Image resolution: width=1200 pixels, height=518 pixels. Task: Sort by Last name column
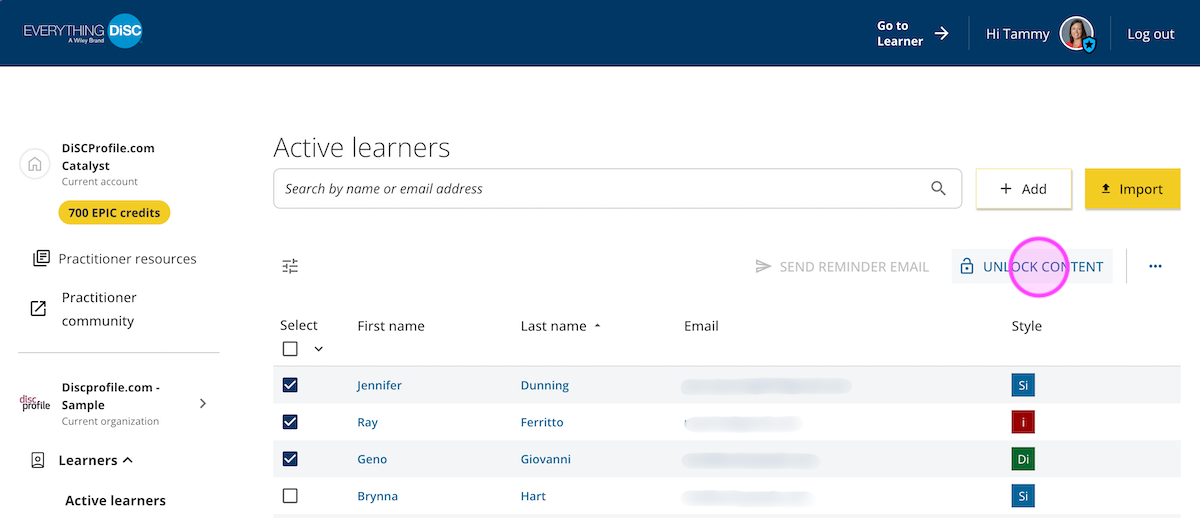[x=561, y=326]
